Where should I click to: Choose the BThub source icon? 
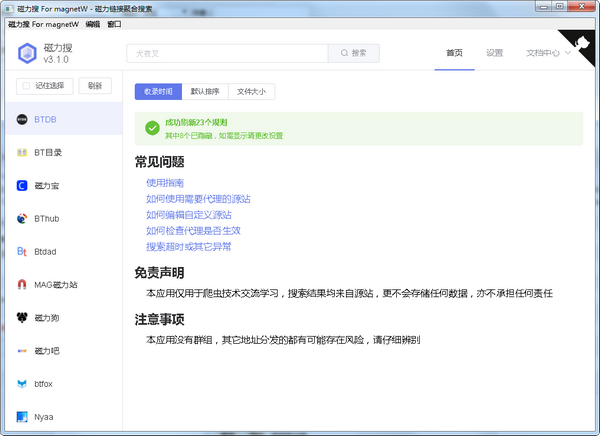pyautogui.click(x=21, y=218)
